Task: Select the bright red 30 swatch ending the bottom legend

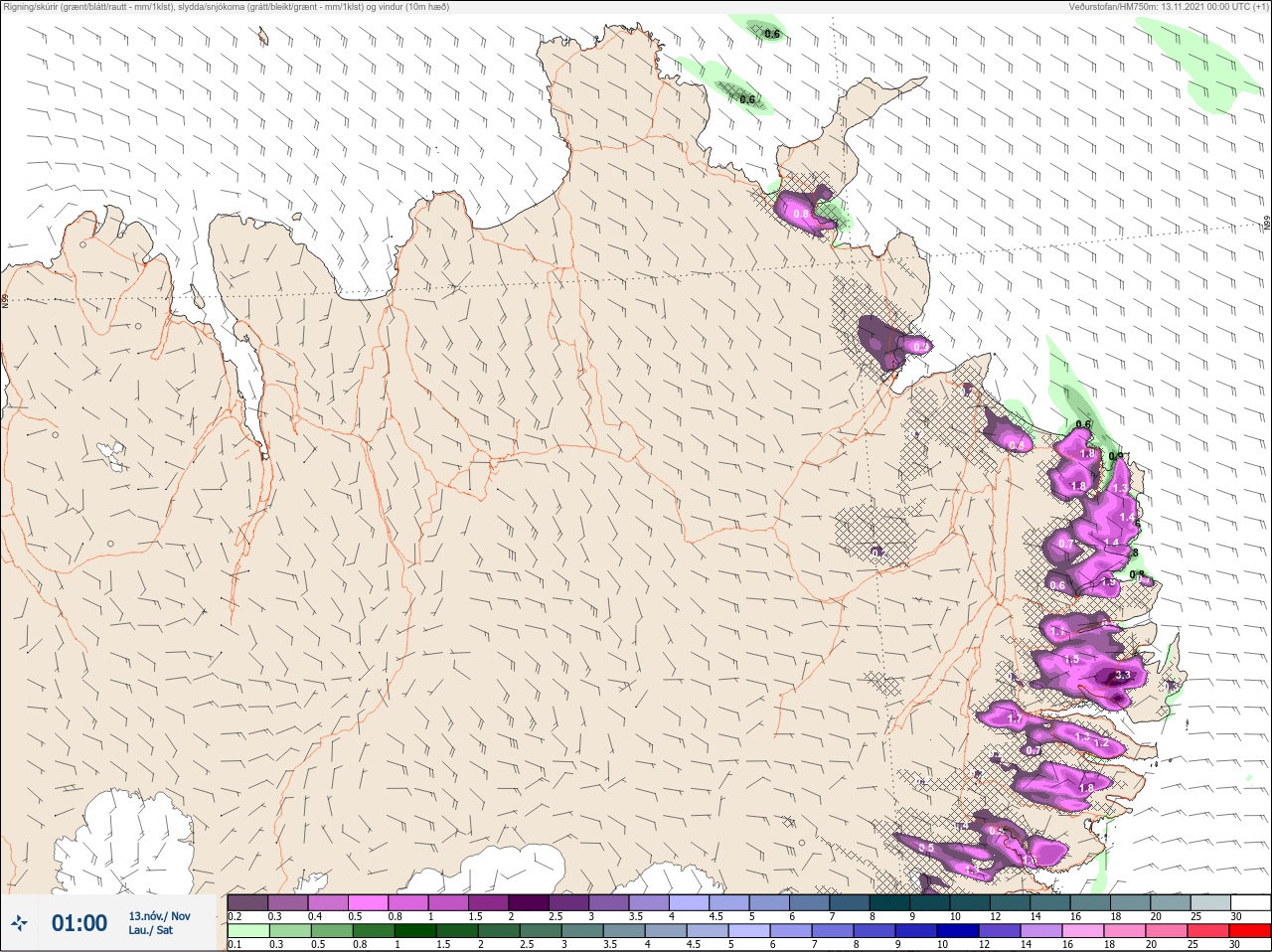Action: 1250,931
